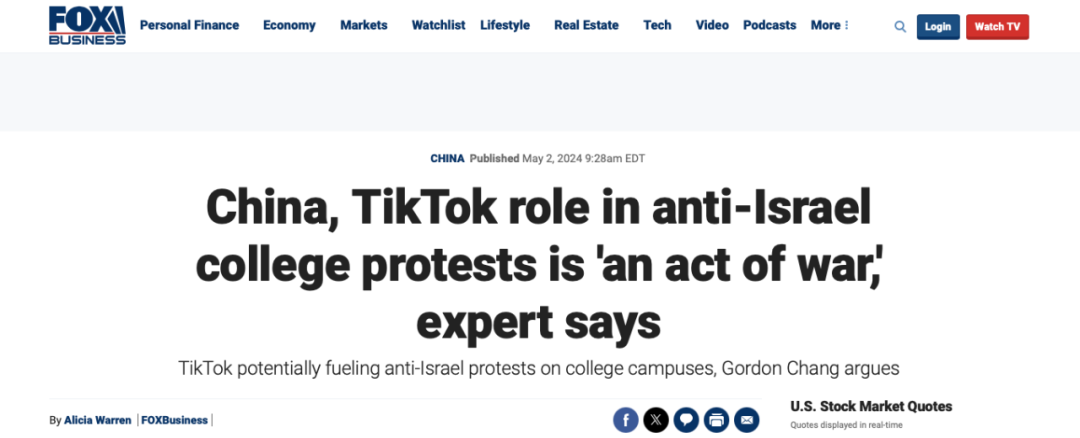Screen dimensions: 1080x438
Task: Open the Tech nav item
Action: tap(657, 25)
